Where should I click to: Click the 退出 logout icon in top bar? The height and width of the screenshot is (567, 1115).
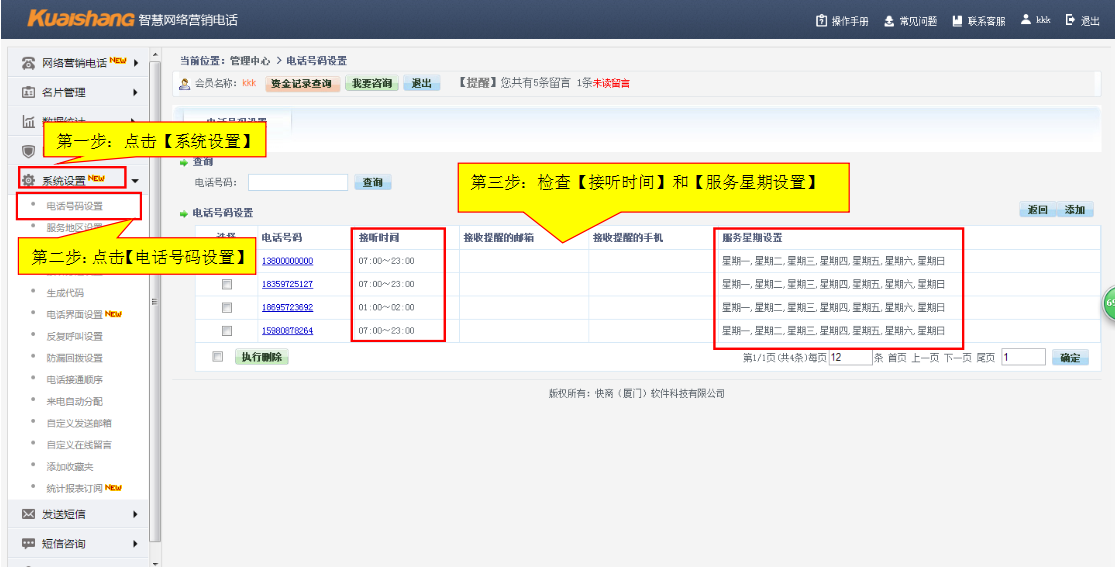coord(1071,20)
